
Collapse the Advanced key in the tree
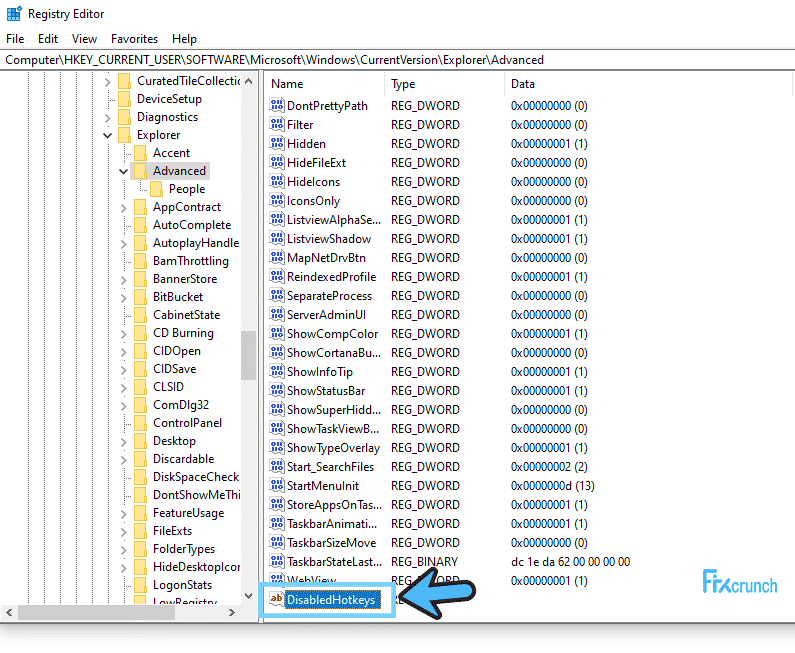click(x=123, y=171)
